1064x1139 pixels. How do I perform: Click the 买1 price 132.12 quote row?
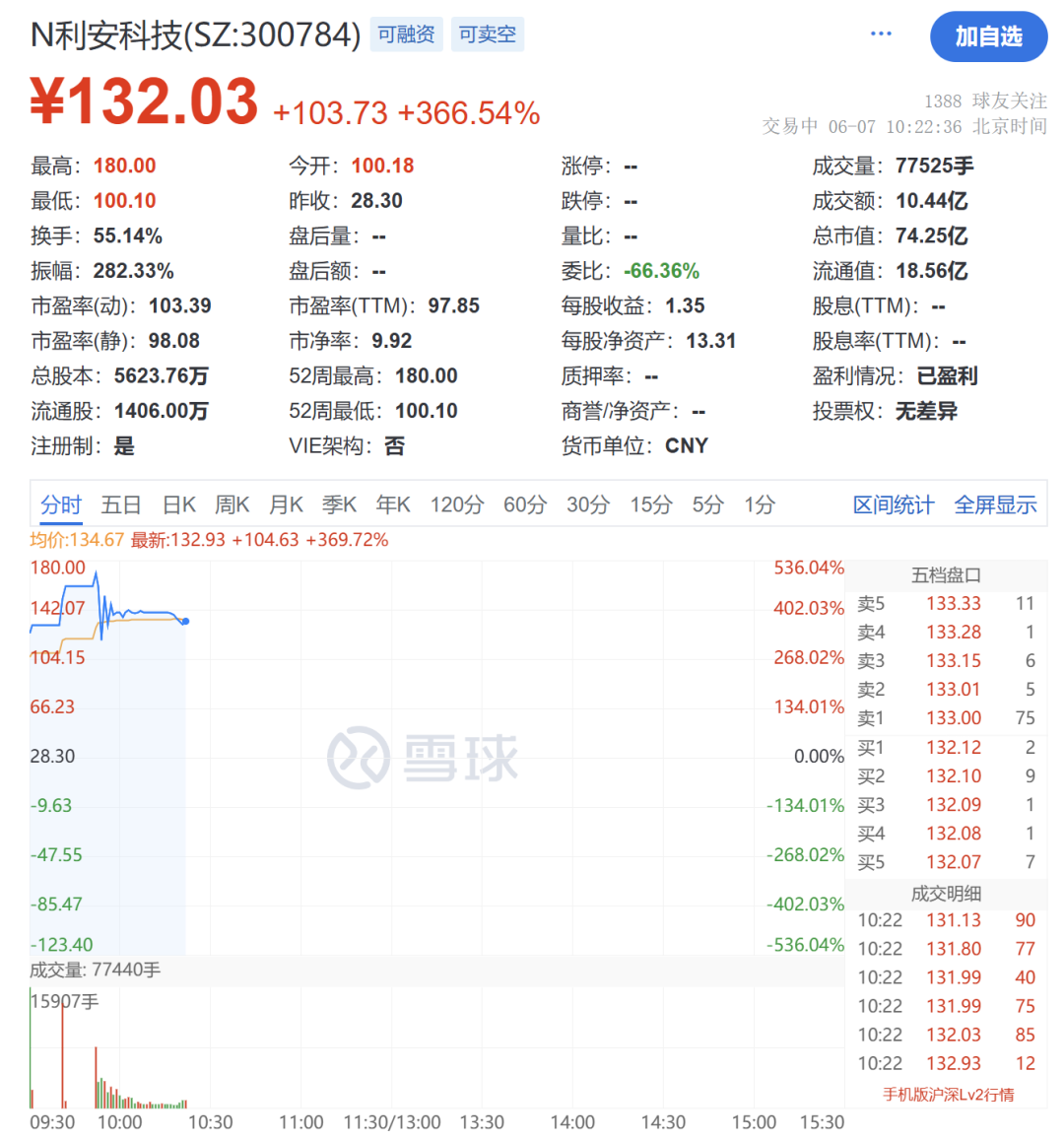pos(954,747)
